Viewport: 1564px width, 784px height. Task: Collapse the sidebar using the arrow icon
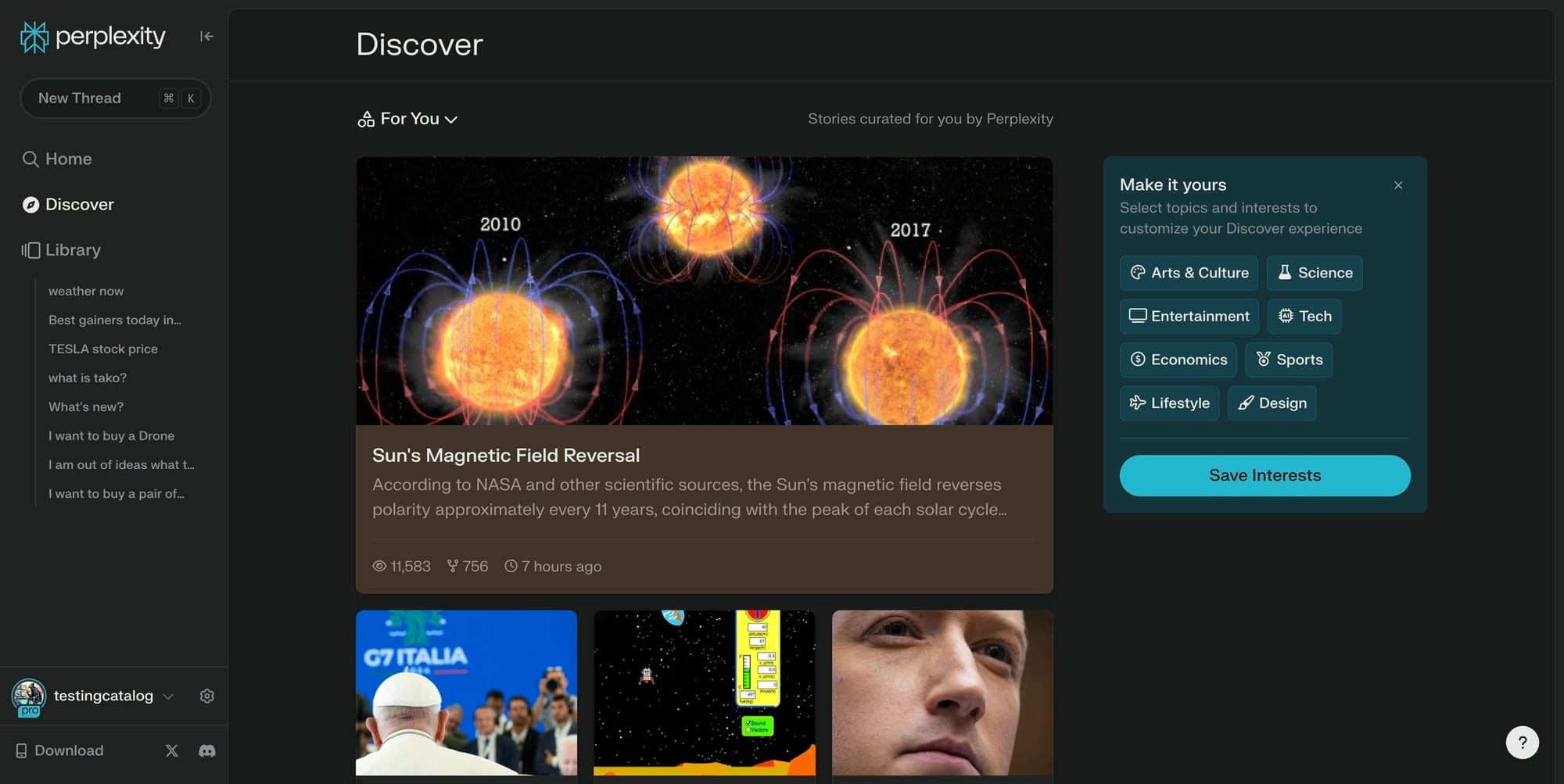click(x=206, y=36)
